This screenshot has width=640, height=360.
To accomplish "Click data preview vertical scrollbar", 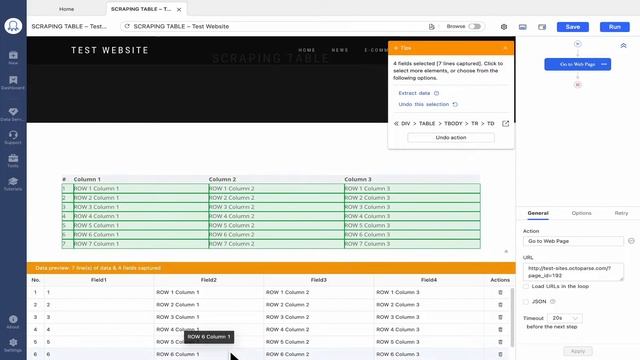I will tap(512, 318).
